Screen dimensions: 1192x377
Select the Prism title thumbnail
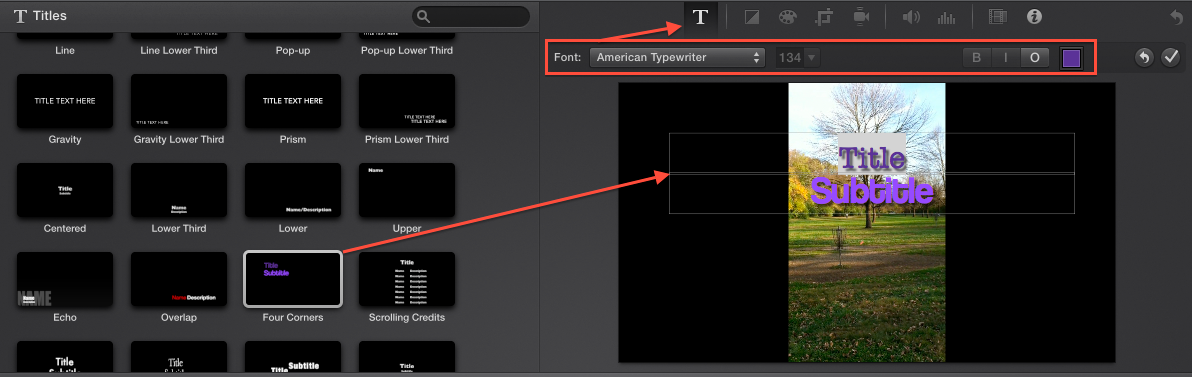pyautogui.click(x=293, y=100)
